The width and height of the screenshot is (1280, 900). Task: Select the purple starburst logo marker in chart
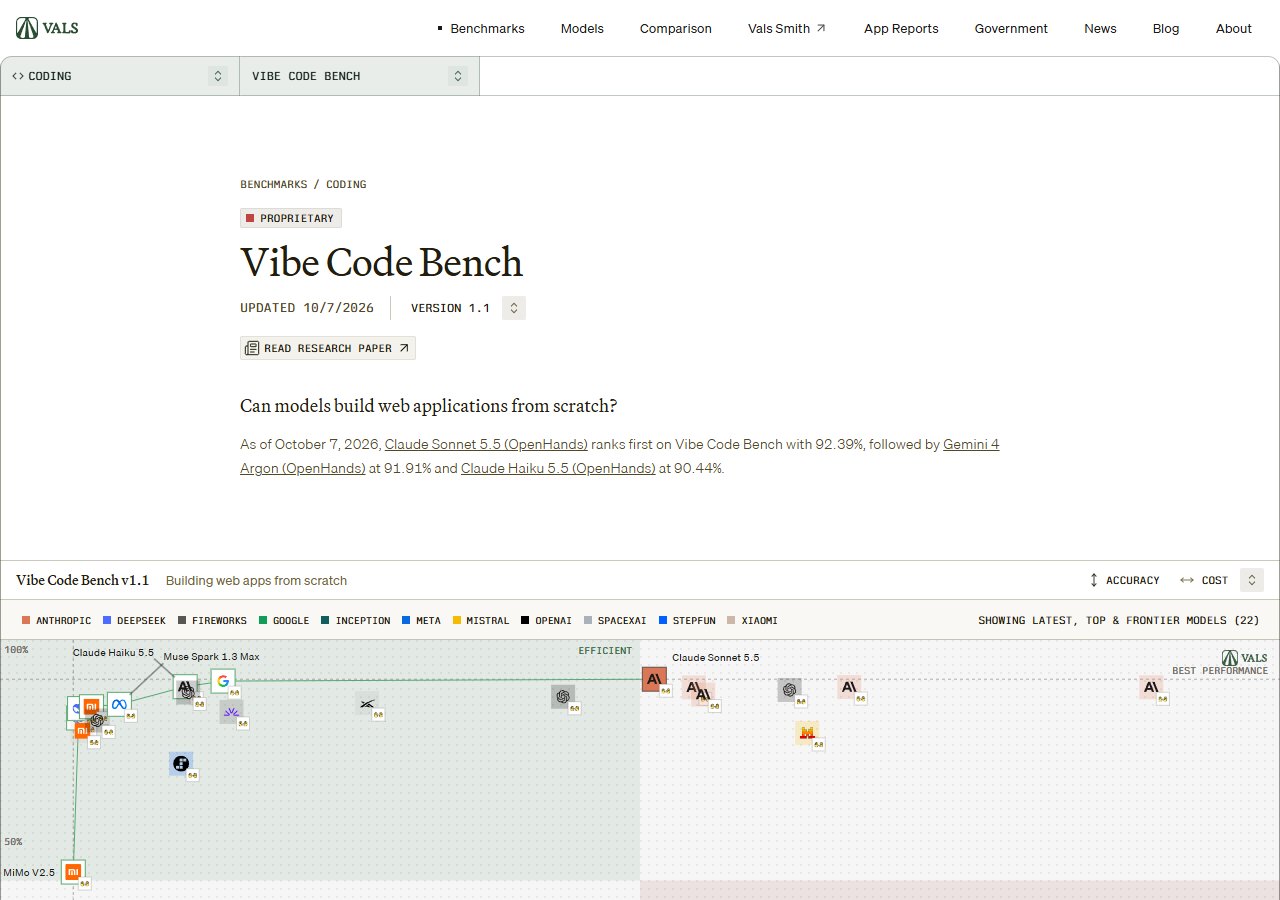pyautogui.click(x=231, y=711)
